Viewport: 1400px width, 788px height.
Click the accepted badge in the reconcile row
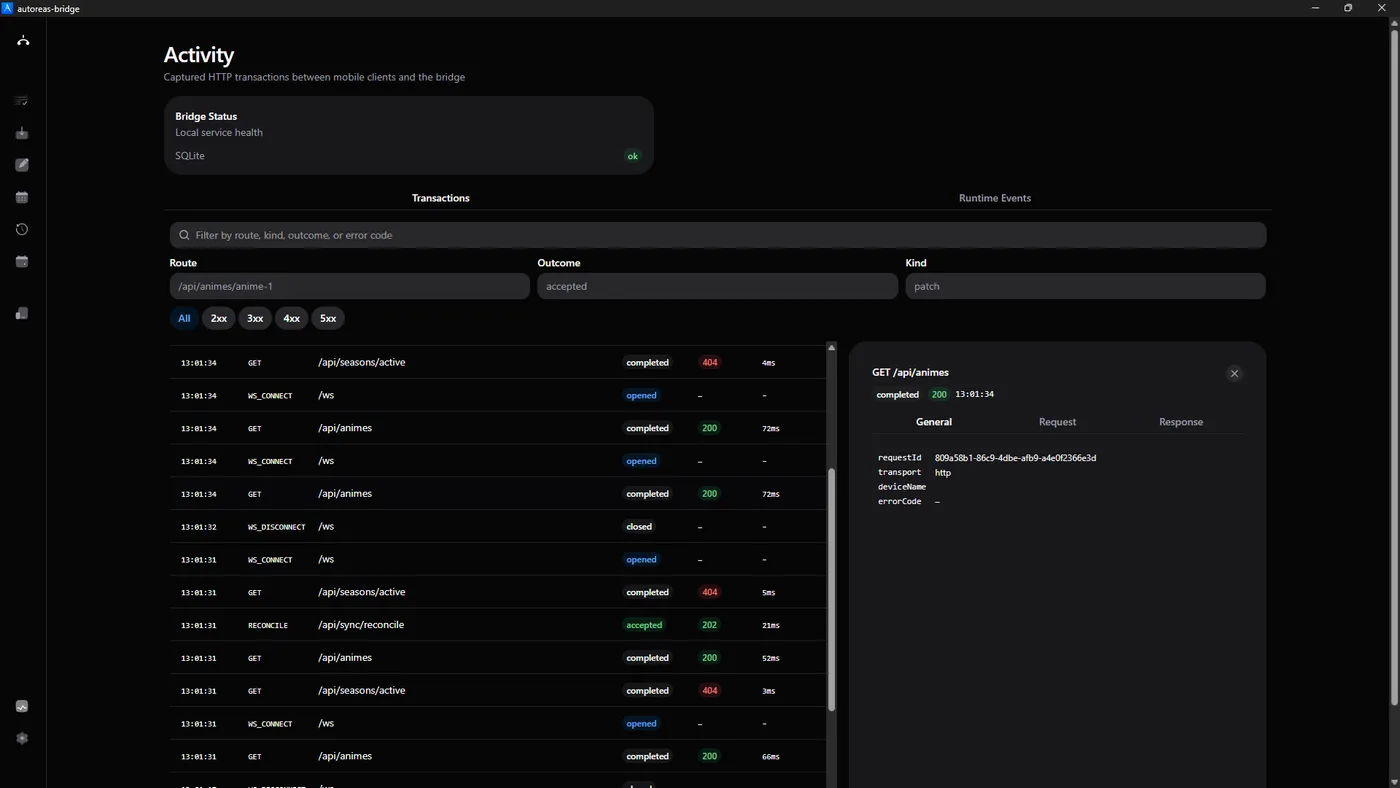click(x=644, y=625)
